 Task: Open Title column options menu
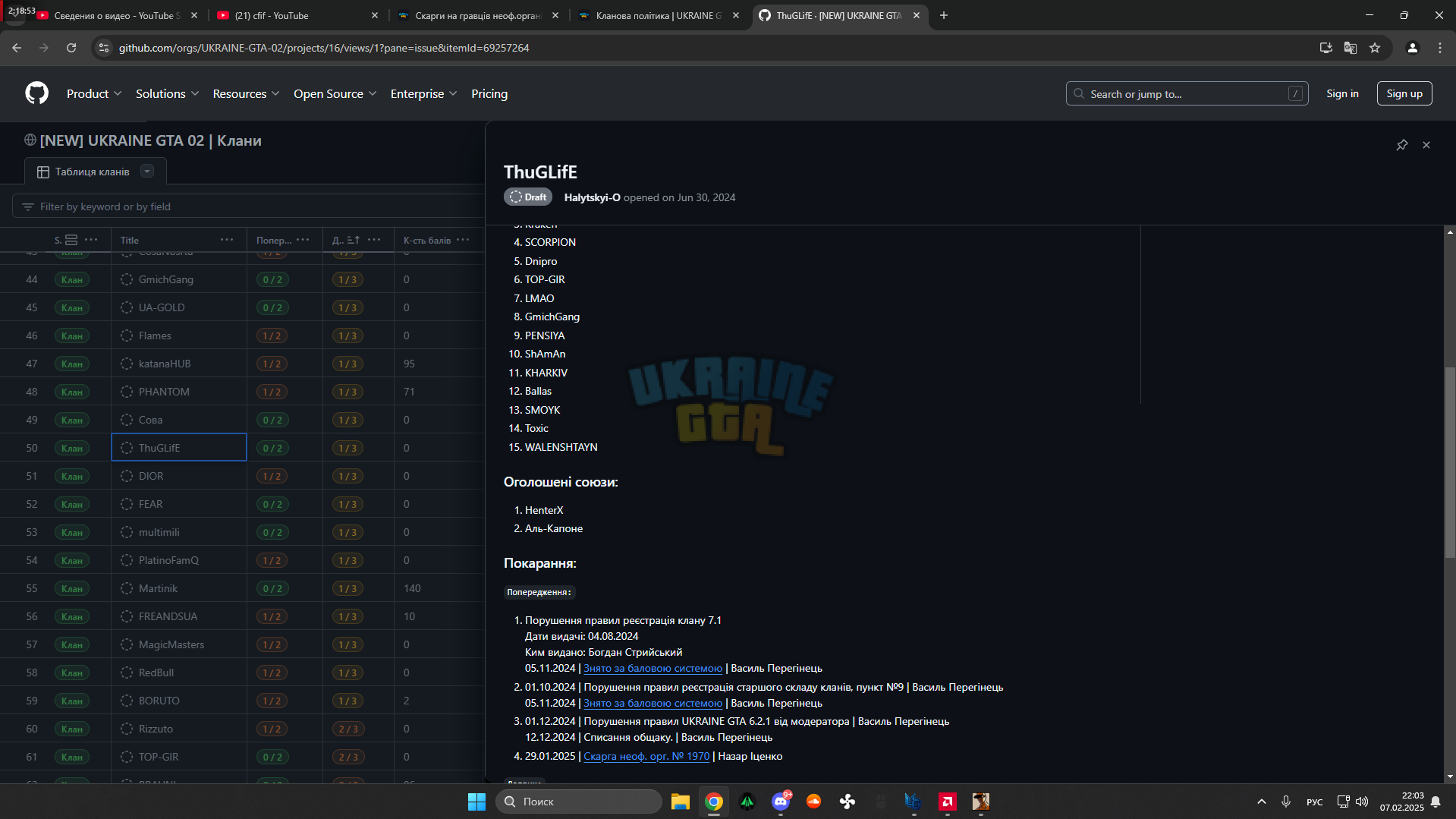tap(227, 240)
